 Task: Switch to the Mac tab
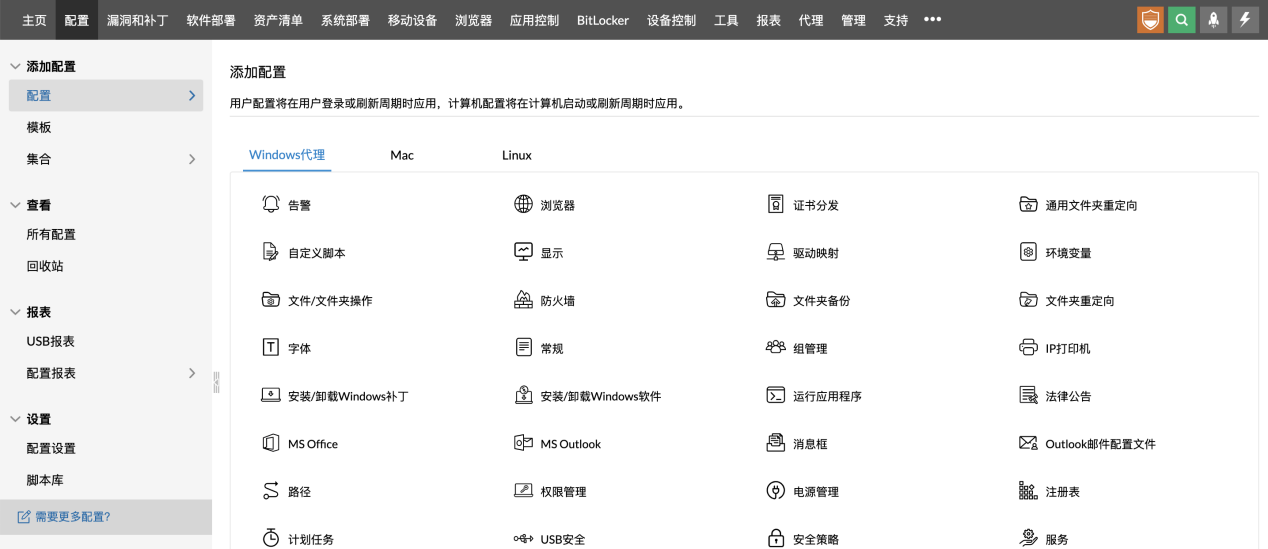point(402,155)
